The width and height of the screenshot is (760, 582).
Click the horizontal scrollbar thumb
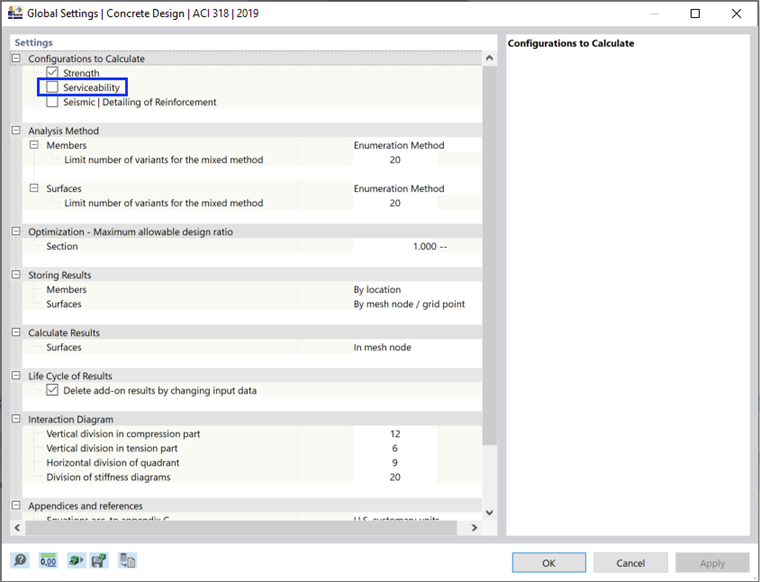click(241, 528)
